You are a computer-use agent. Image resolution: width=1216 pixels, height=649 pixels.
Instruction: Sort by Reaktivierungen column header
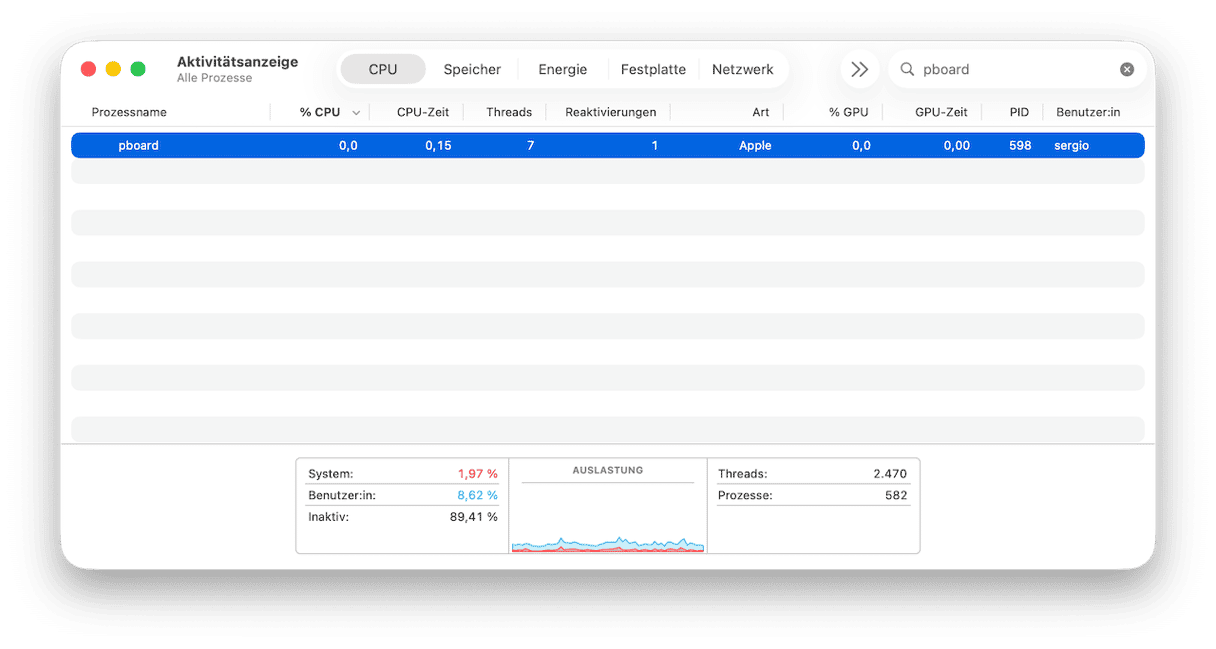(610, 113)
